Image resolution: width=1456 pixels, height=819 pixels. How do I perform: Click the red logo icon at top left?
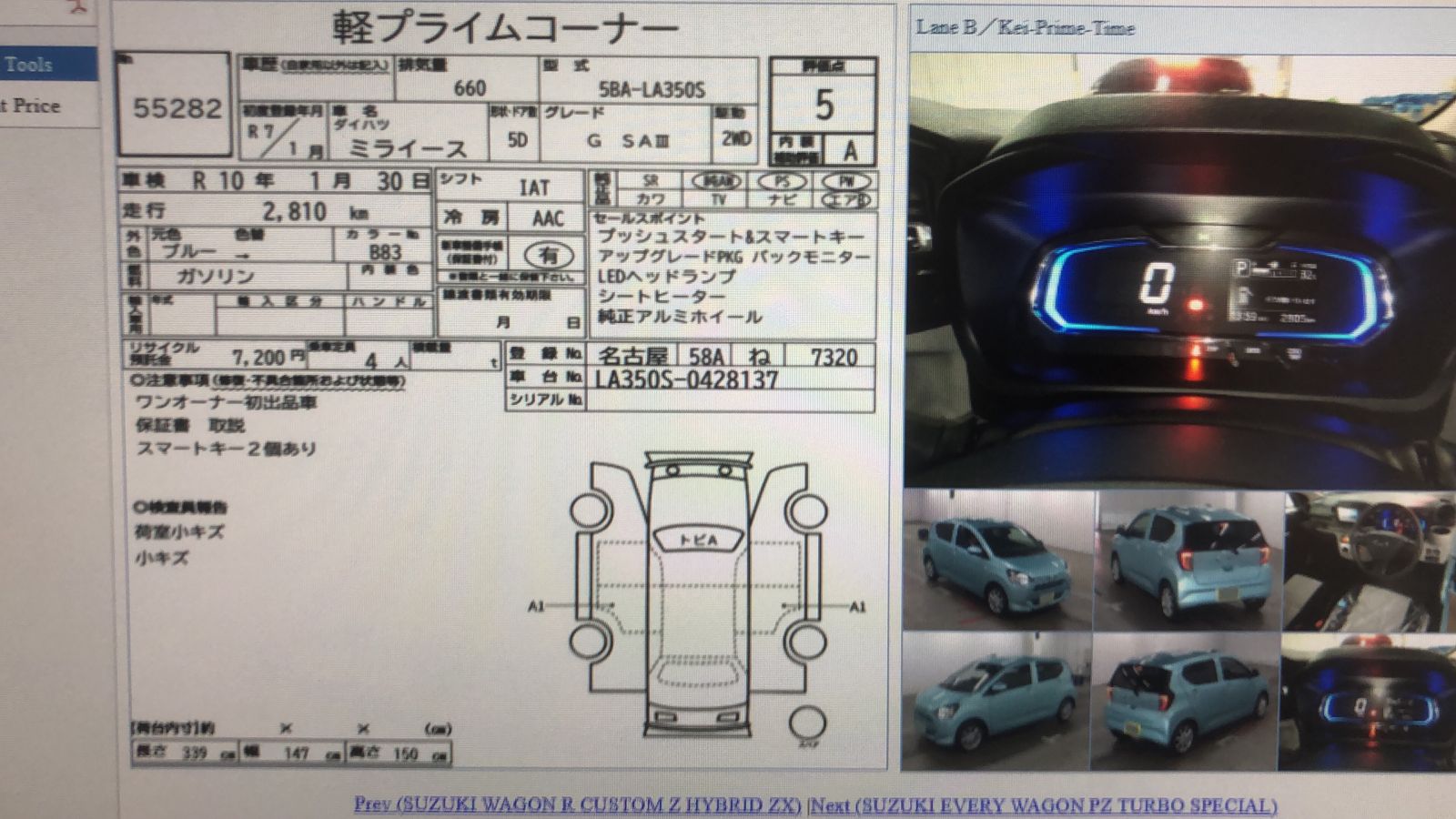pyautogui.click(x=77, y=7)
